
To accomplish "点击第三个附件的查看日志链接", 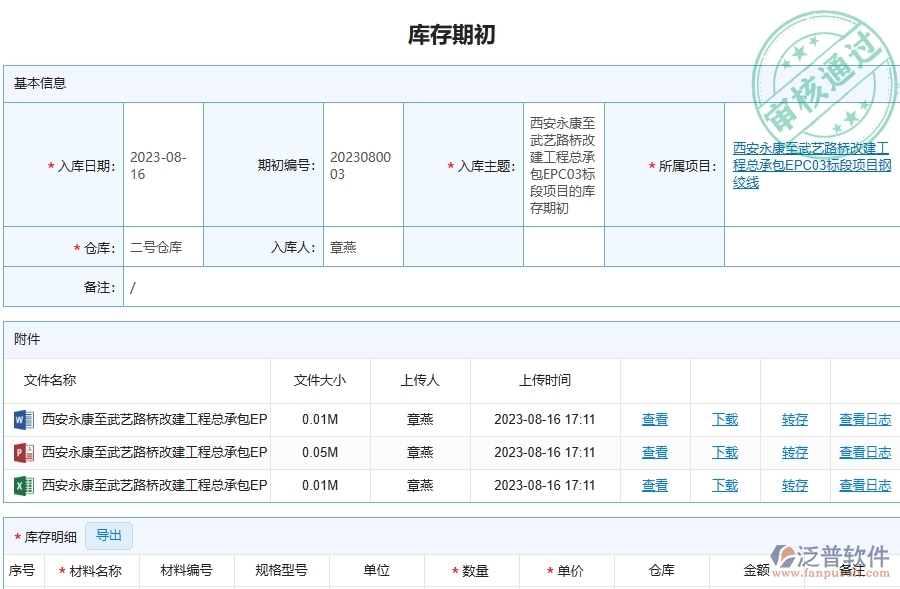I will click(x=864, y=485).
